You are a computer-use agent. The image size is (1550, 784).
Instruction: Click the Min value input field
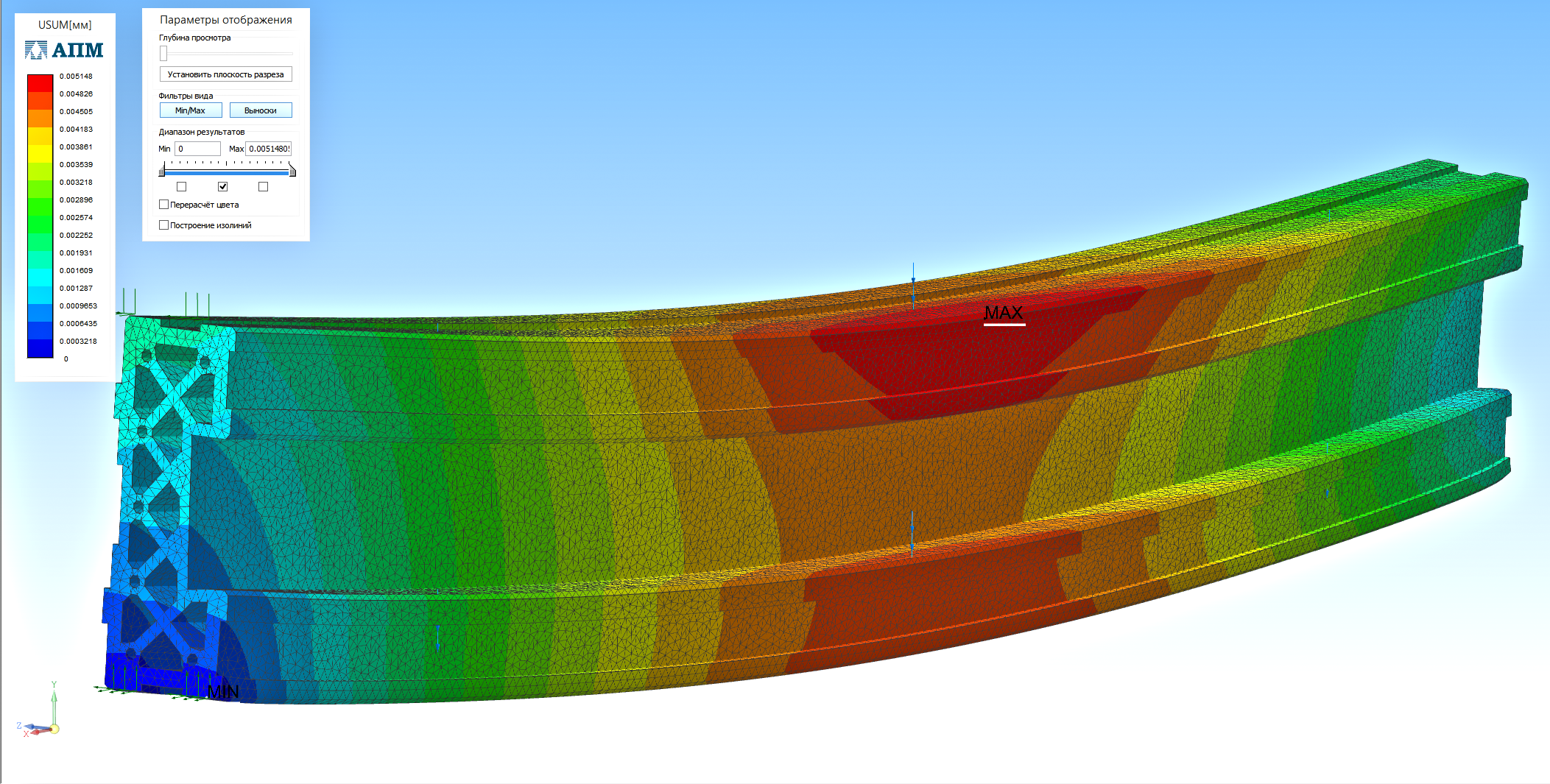coord(197,149)
